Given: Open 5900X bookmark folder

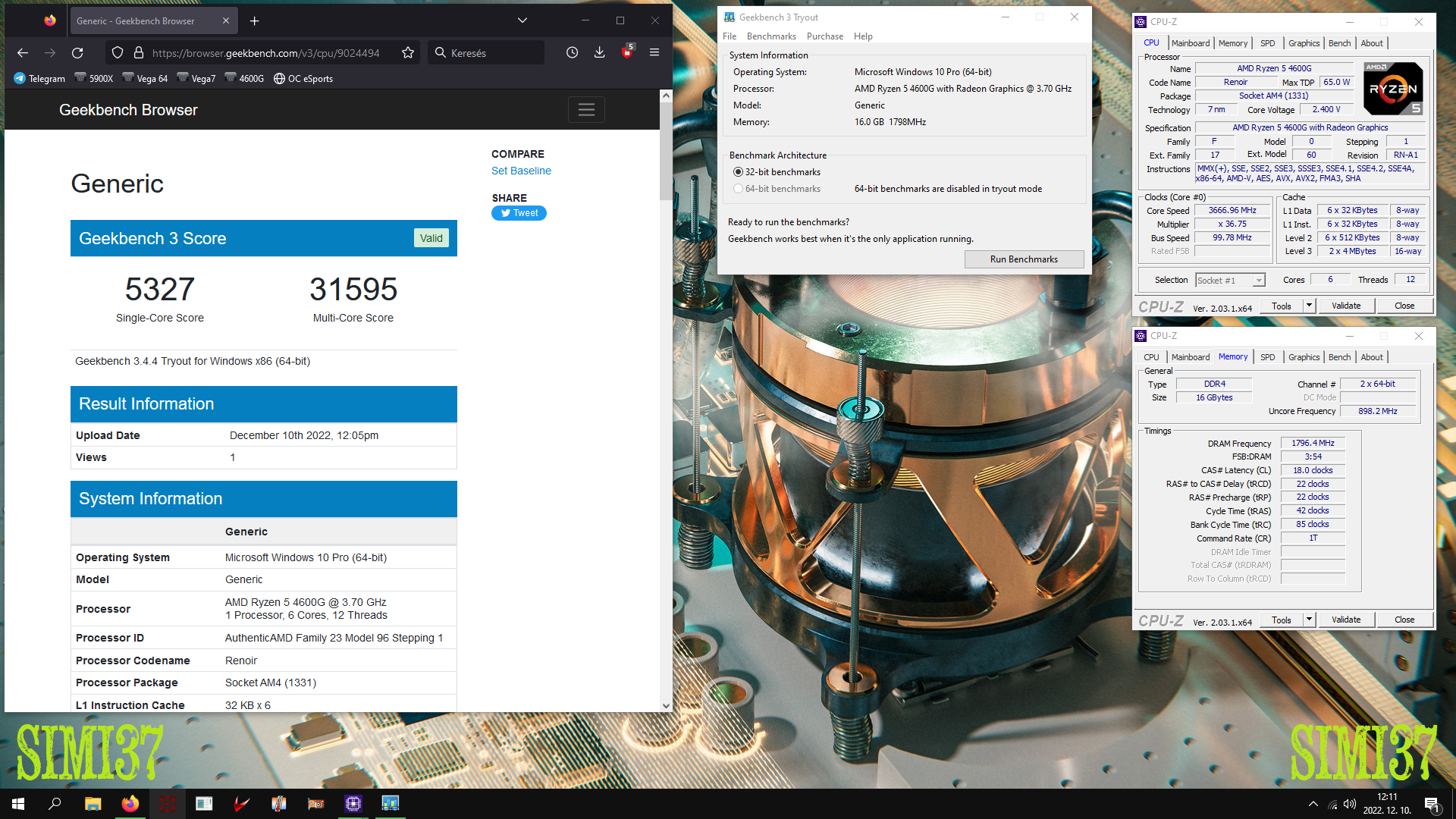Looking at the screenshot, I should [93, 78].
